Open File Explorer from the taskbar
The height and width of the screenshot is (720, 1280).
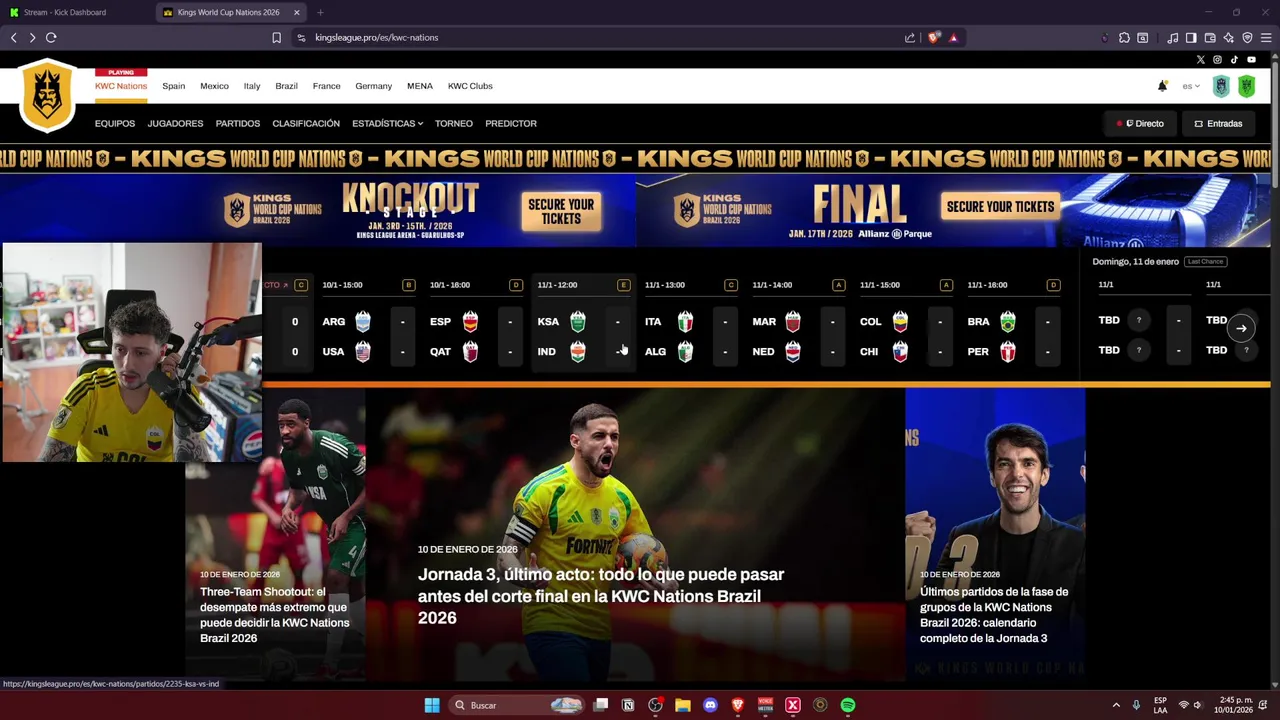click(682, 705)
